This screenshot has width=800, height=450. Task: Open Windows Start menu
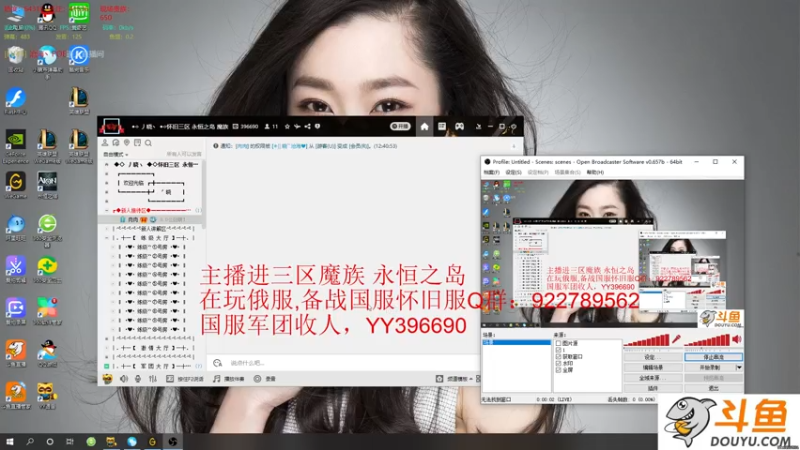10,442
